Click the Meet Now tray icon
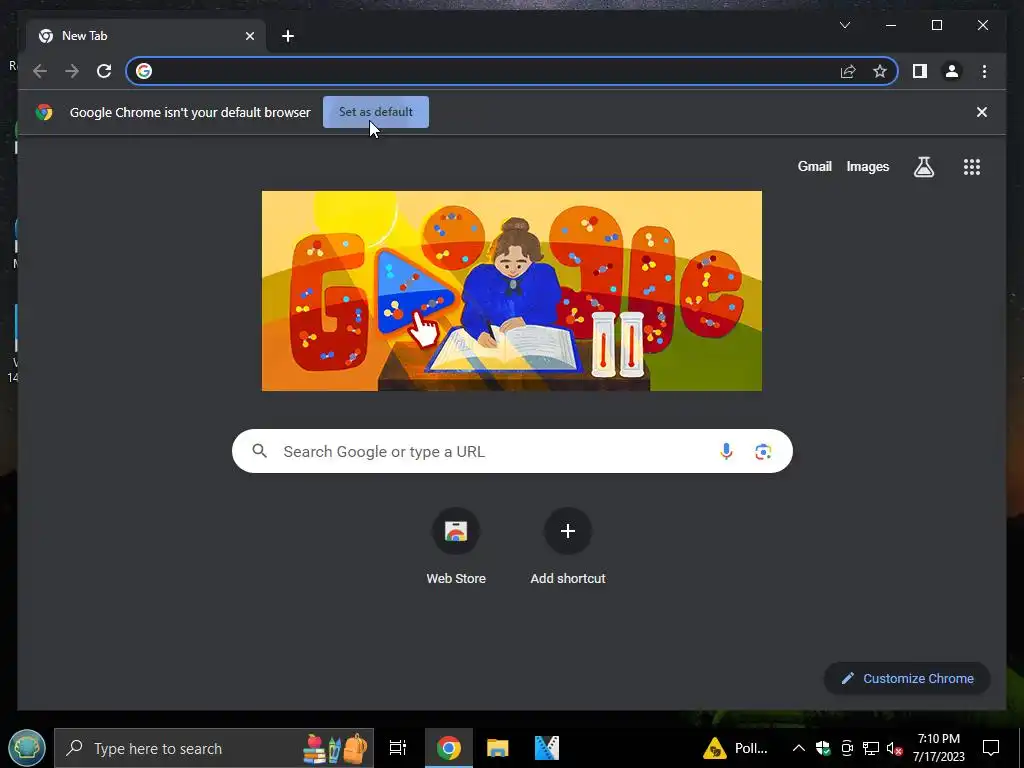Screen dimensions: 1024x768 [846, 748]
